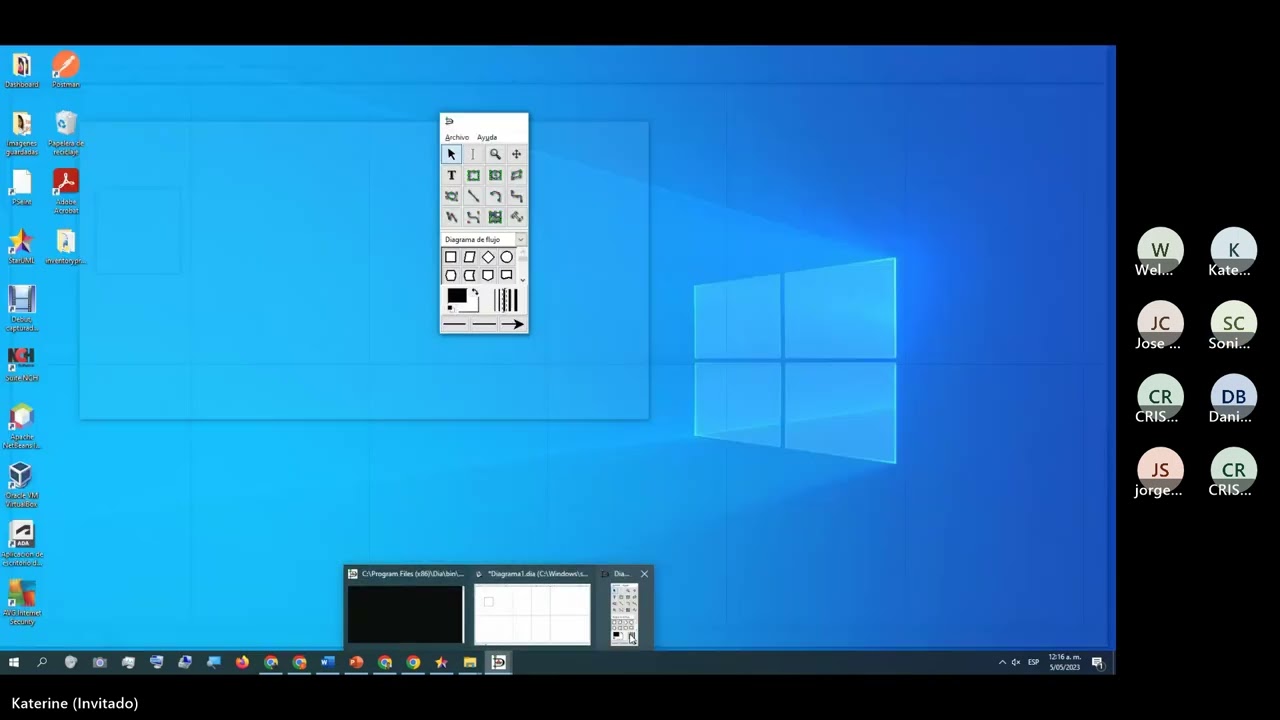Screen dimensions: 1280x720
Task: Pick the off-page connector pentagon shape
Action: tap(488, 275)
